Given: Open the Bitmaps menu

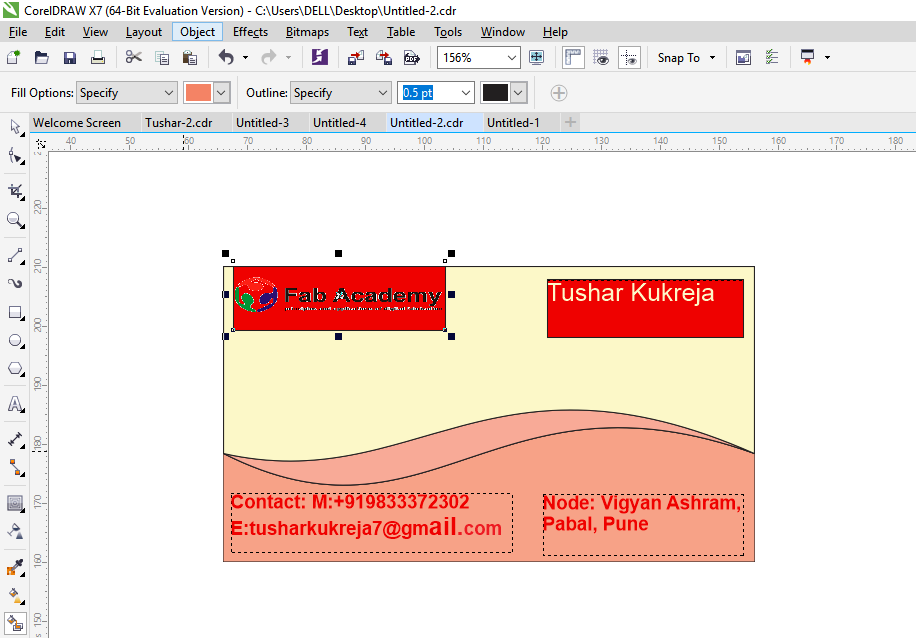Looking at the screenshot, I should (x=307, y=32).
